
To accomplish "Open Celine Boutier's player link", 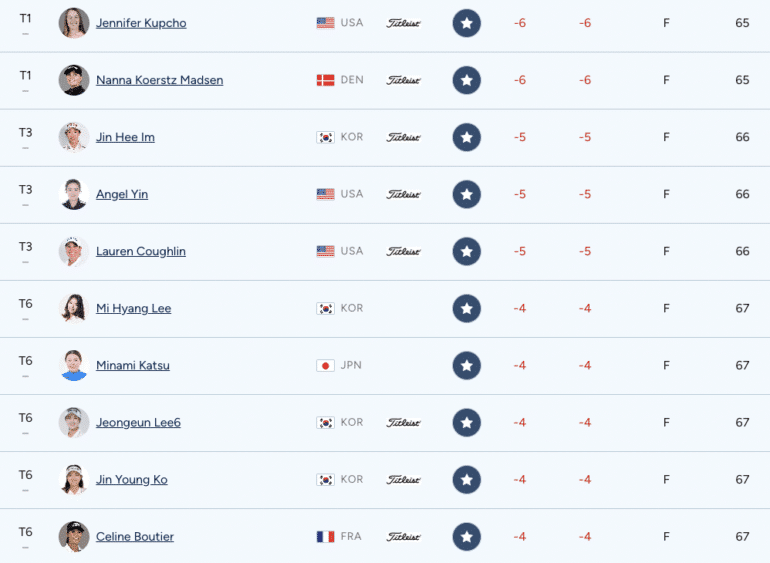I will pos(135,536).
